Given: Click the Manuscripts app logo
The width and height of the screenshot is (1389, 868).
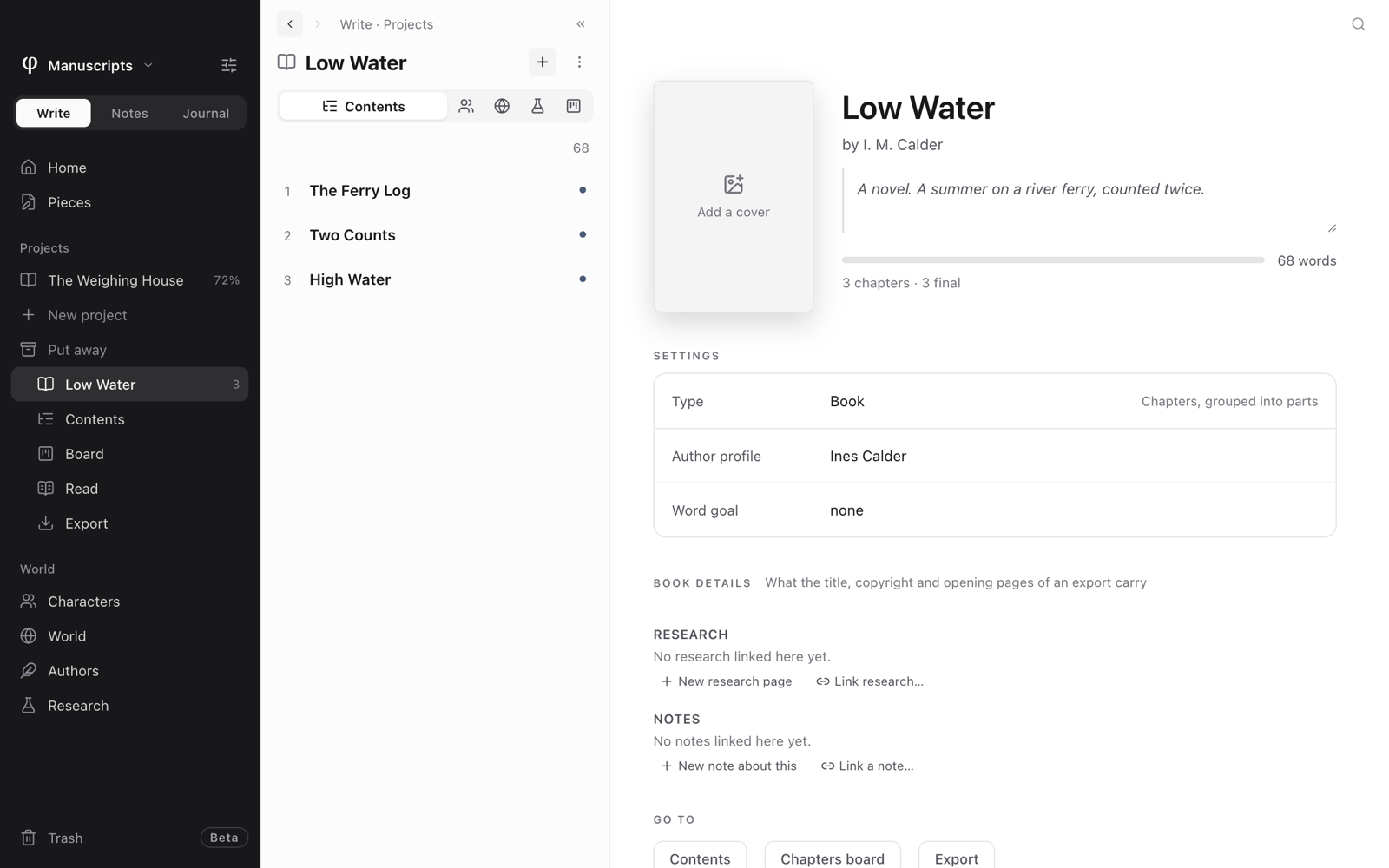Looking at the screenshot, I should point(30,65).
